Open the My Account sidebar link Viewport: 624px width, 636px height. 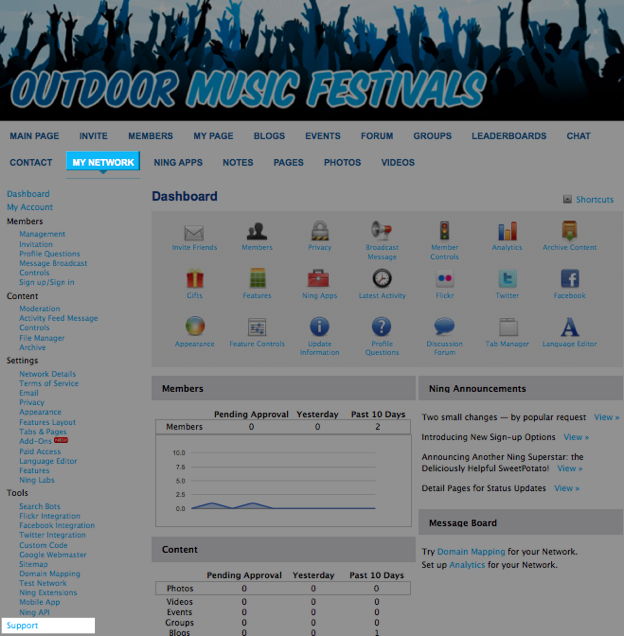pos(30,207)
